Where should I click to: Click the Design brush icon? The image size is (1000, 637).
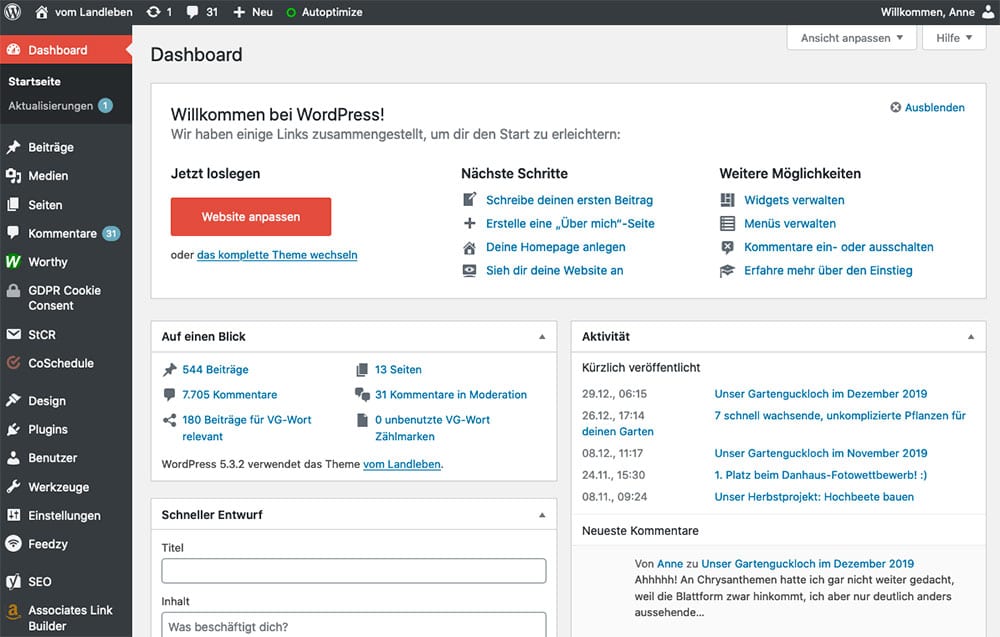(13, 400)
